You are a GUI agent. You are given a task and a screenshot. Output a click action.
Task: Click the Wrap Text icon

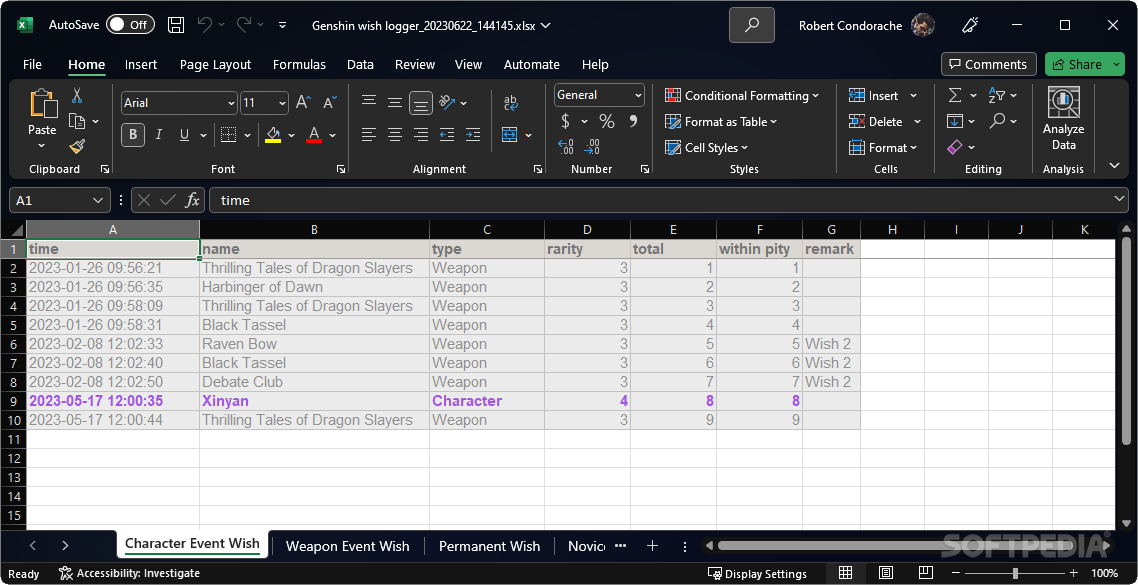pos(510,102)
